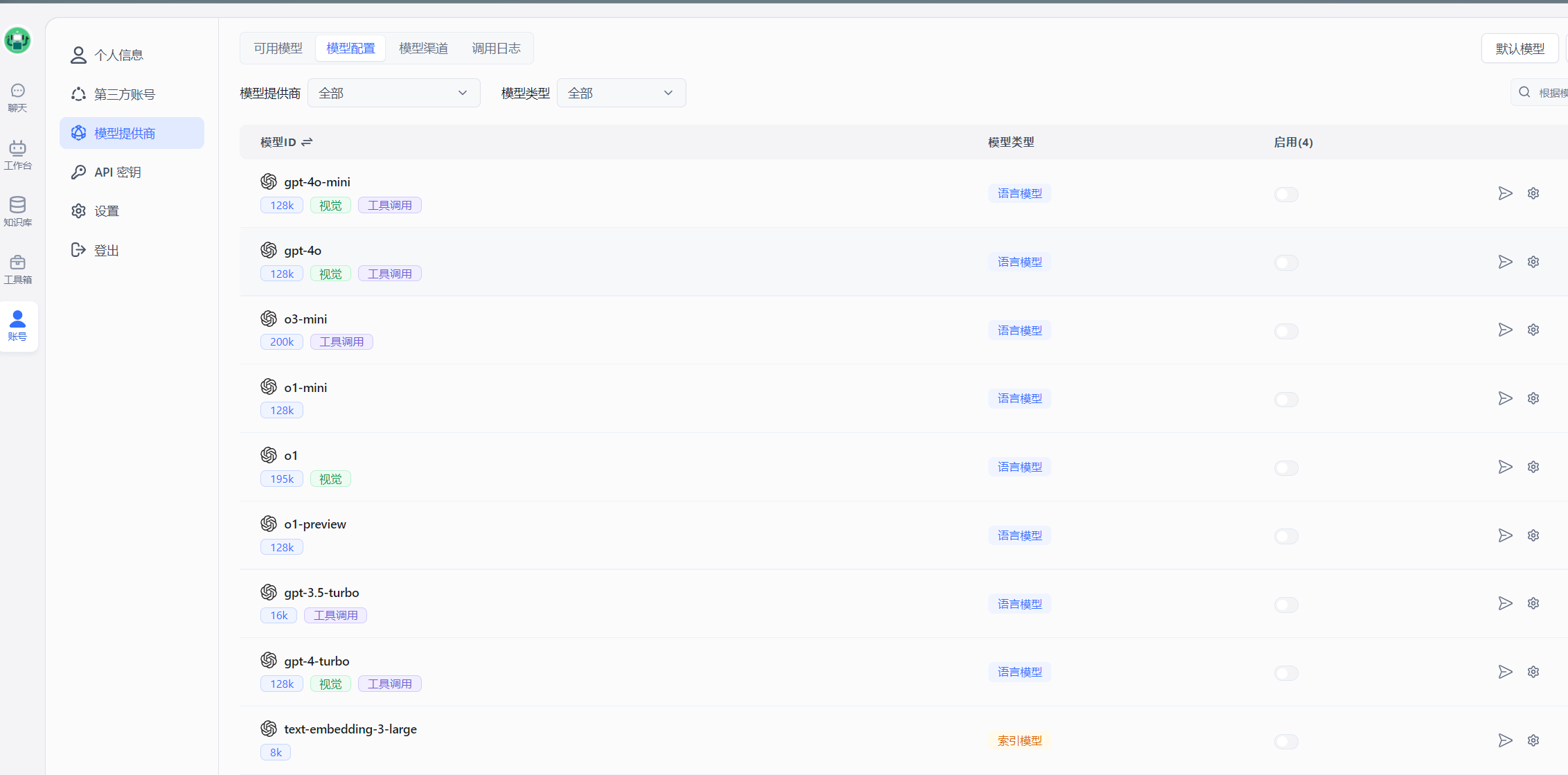Image resolution: width=1568 pixels, height=775 pixels.
Task: Expand the 模型提供商 filter dropdown
Action: pyautogui.click(x=393, y=93)
